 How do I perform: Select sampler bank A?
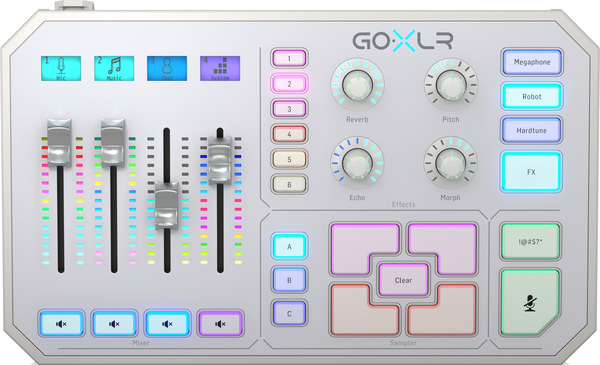pyautogui.click(x=289, y=246)
